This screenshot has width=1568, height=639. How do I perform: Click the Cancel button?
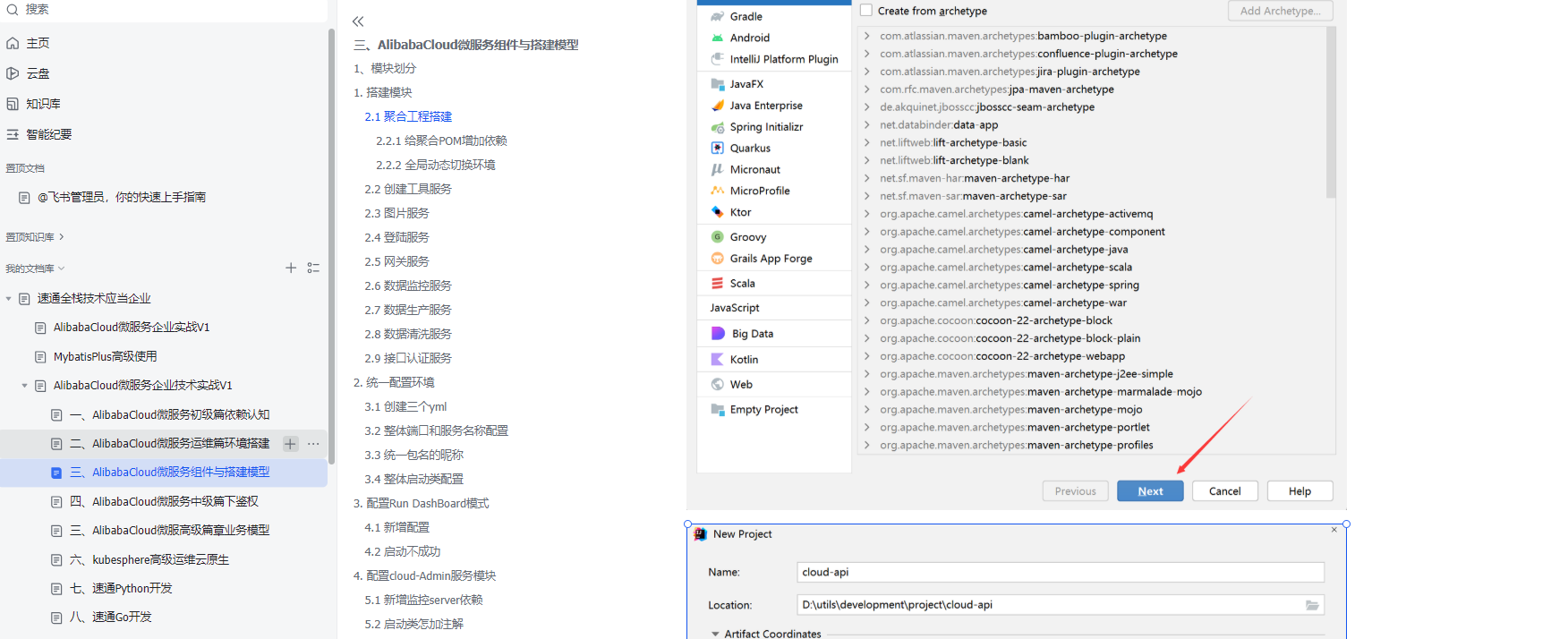1224,491
